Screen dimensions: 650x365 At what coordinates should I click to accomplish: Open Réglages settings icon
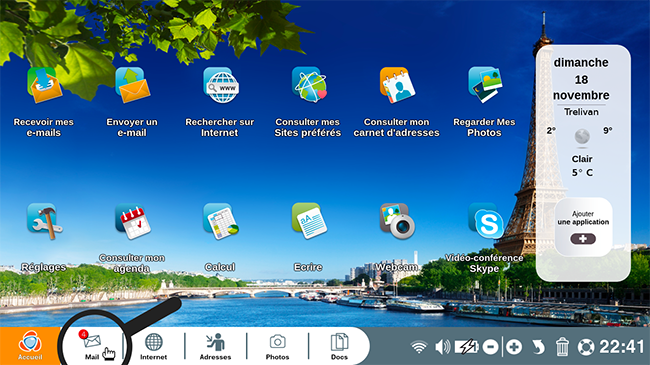[x=44, y=221]
